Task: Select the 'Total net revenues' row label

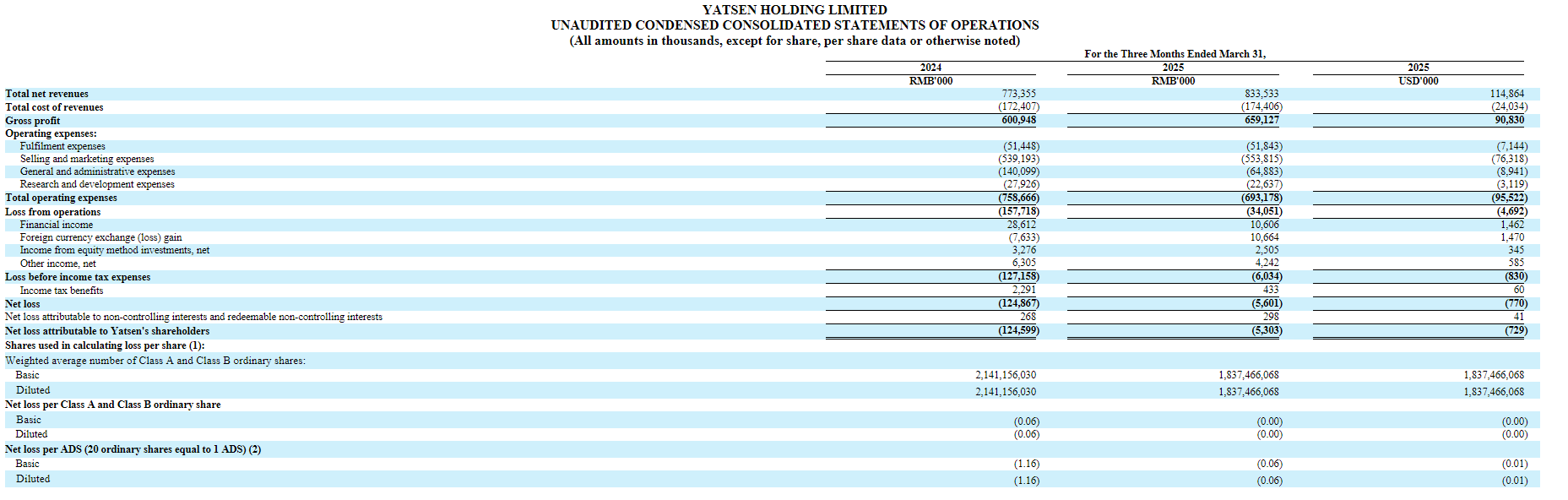Action: (46, 94)
